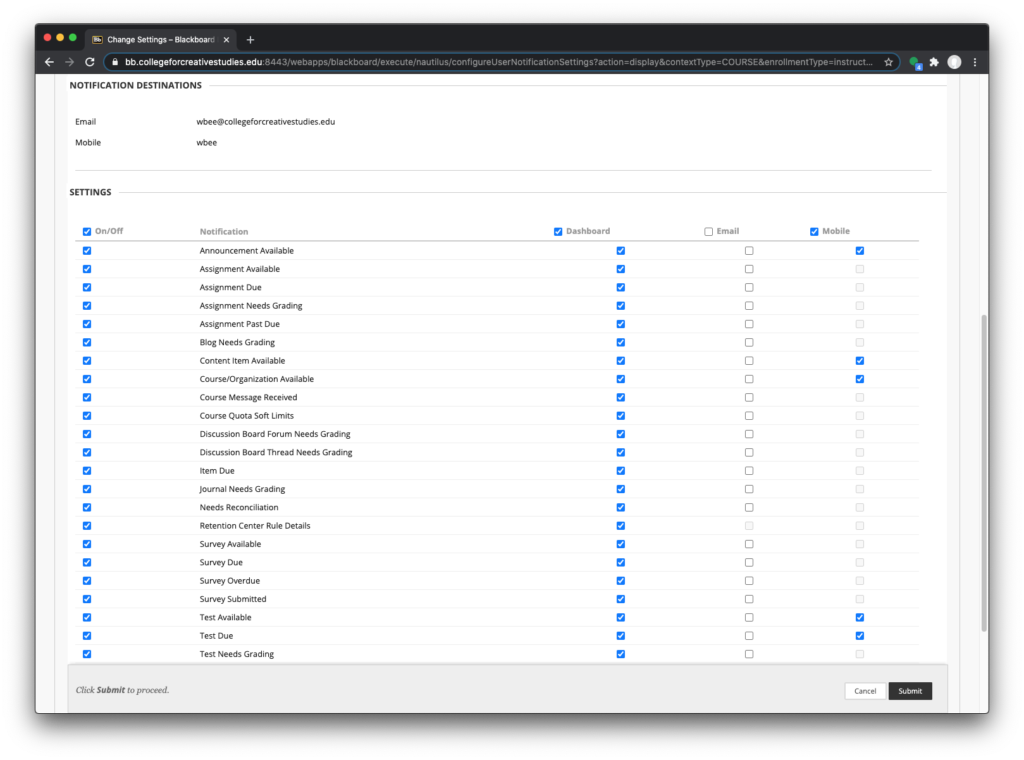Viewport: 1024px width, 760px height.
Task: Toggle the Email column header checkbox
Action: click(709, 232)
